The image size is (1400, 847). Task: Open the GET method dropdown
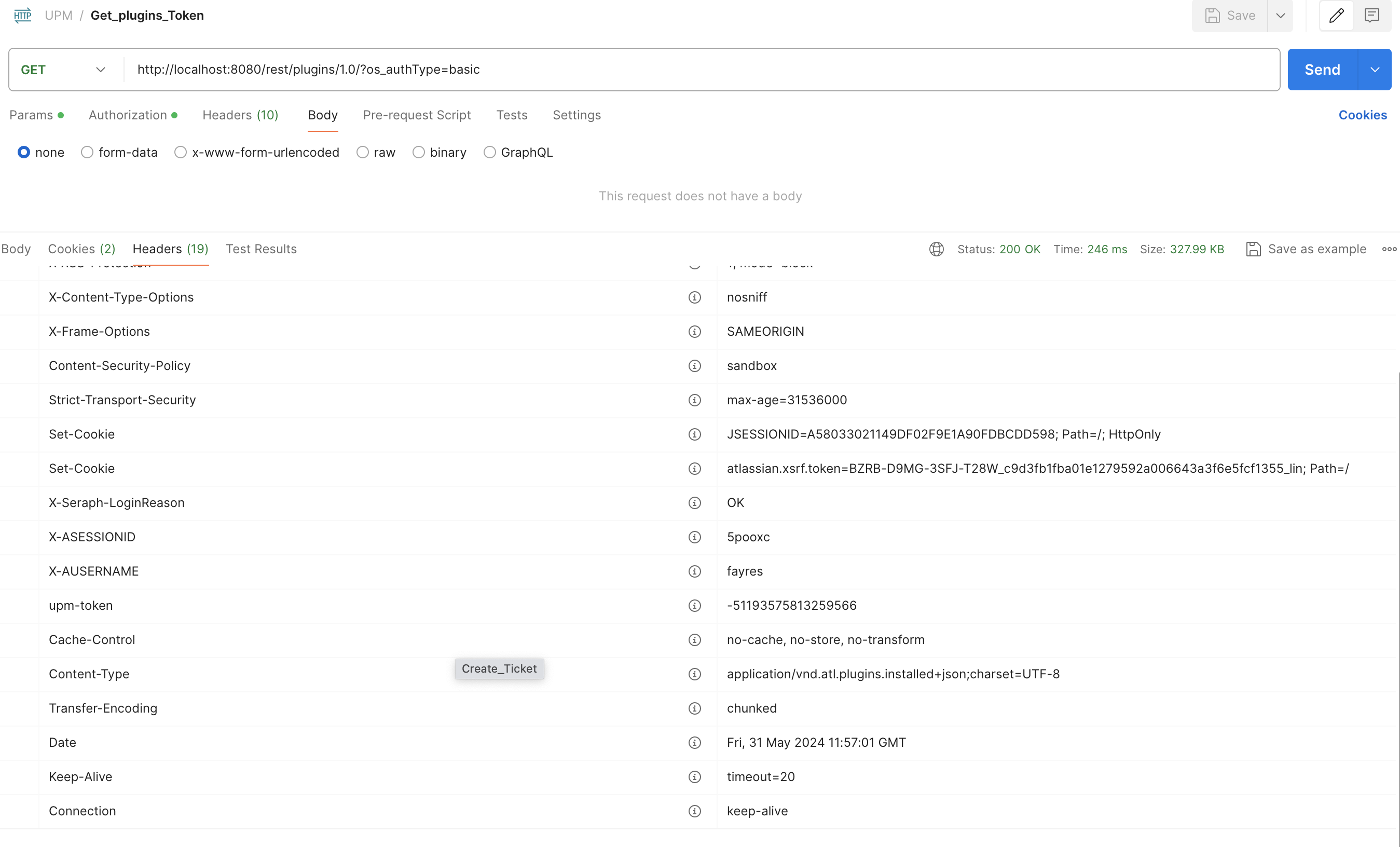click(100, 70)
